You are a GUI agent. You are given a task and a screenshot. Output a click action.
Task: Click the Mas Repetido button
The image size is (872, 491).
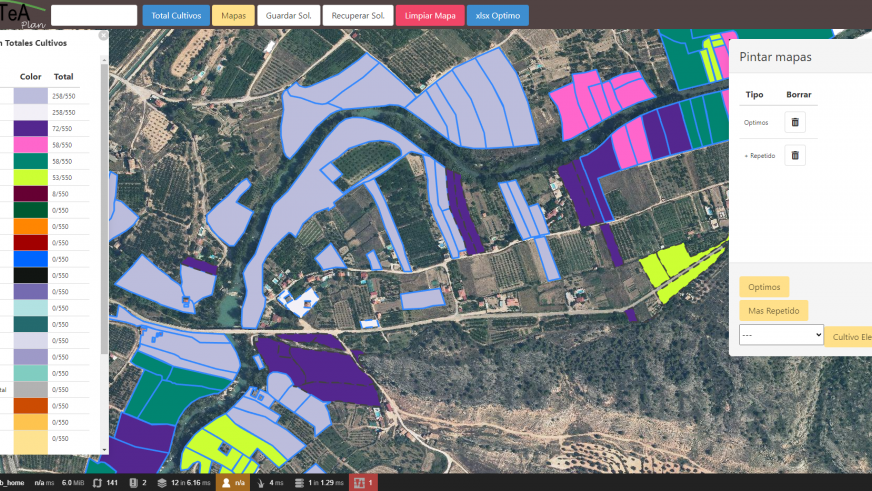(773, 311)
